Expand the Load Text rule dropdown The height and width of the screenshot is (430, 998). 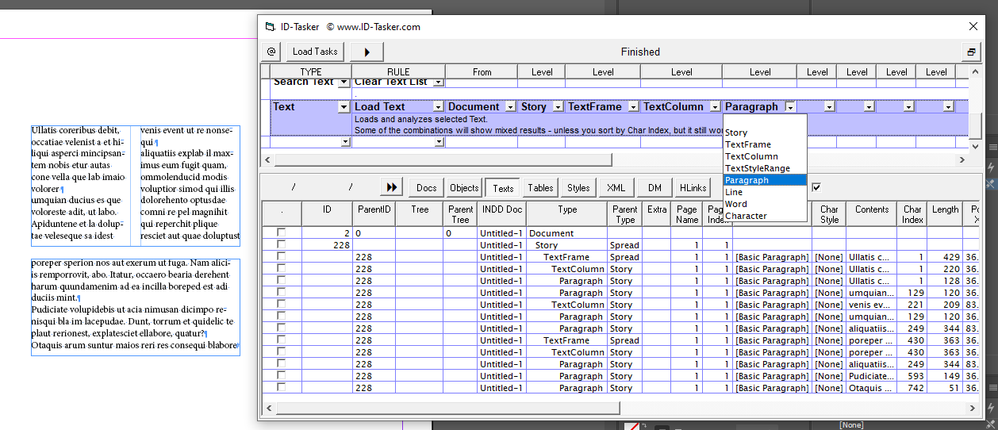pyautogui.click(x=437, y=106)
